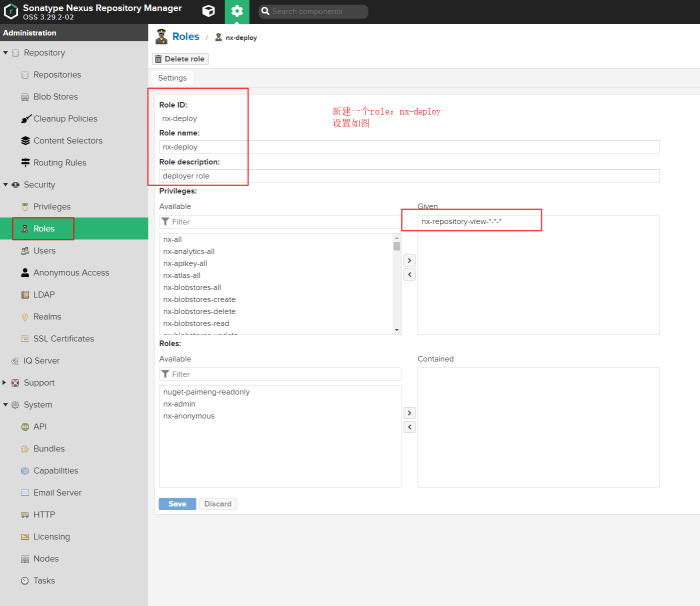Image resolution: width=700 pixels, height=606 pixels.
Task: Click the Role description input field
Action: (409, 176)
